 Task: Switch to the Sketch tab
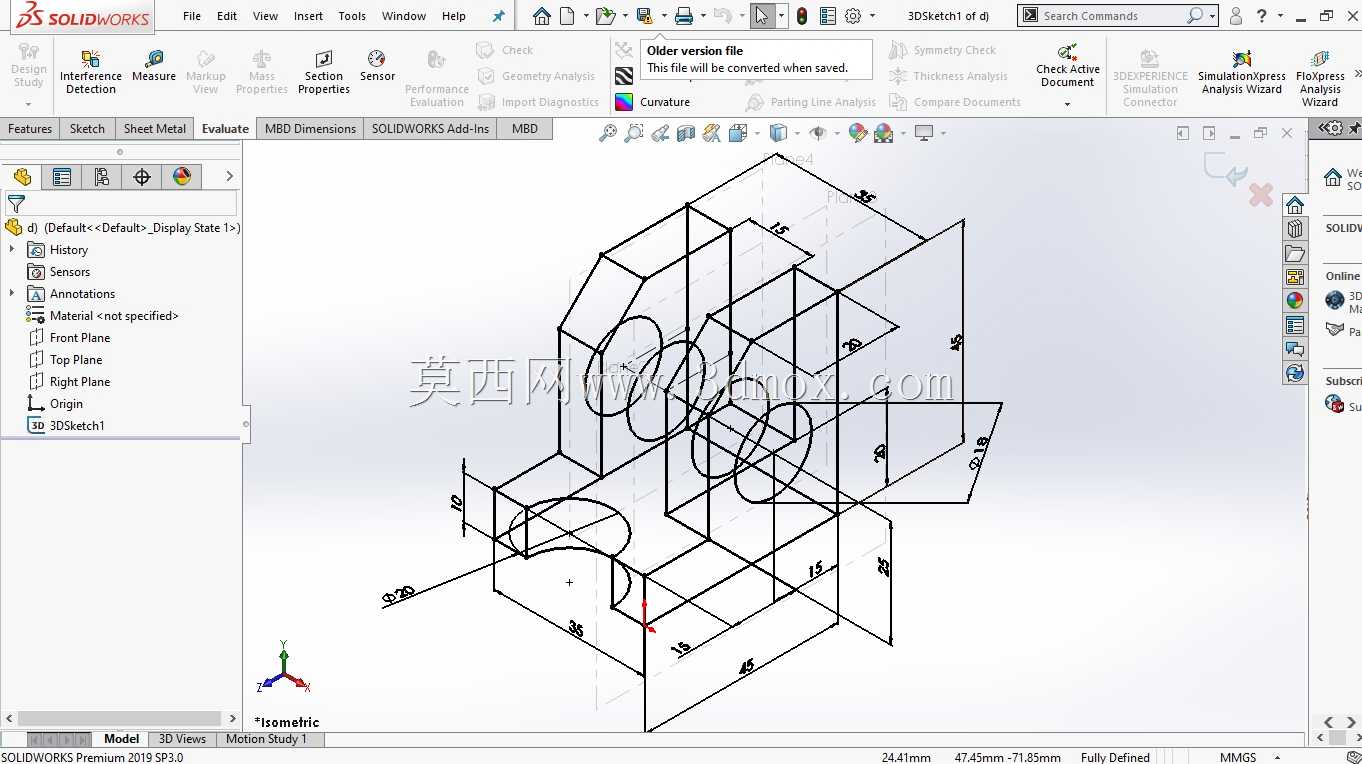87,128
